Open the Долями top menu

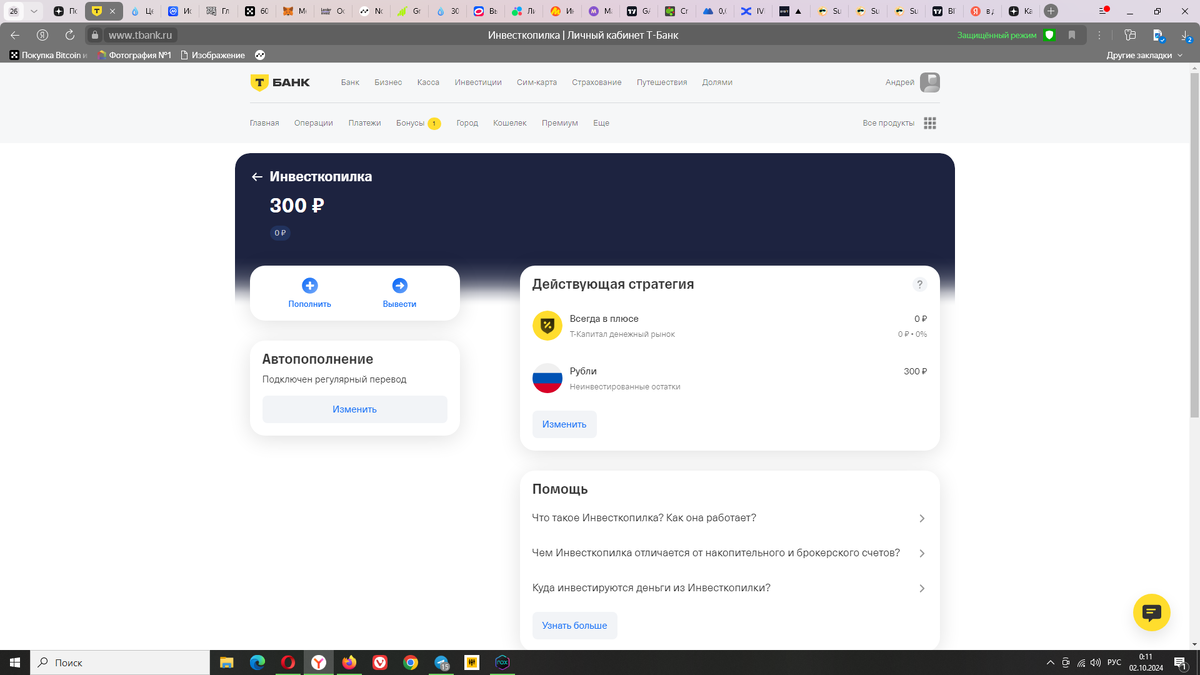717,82
